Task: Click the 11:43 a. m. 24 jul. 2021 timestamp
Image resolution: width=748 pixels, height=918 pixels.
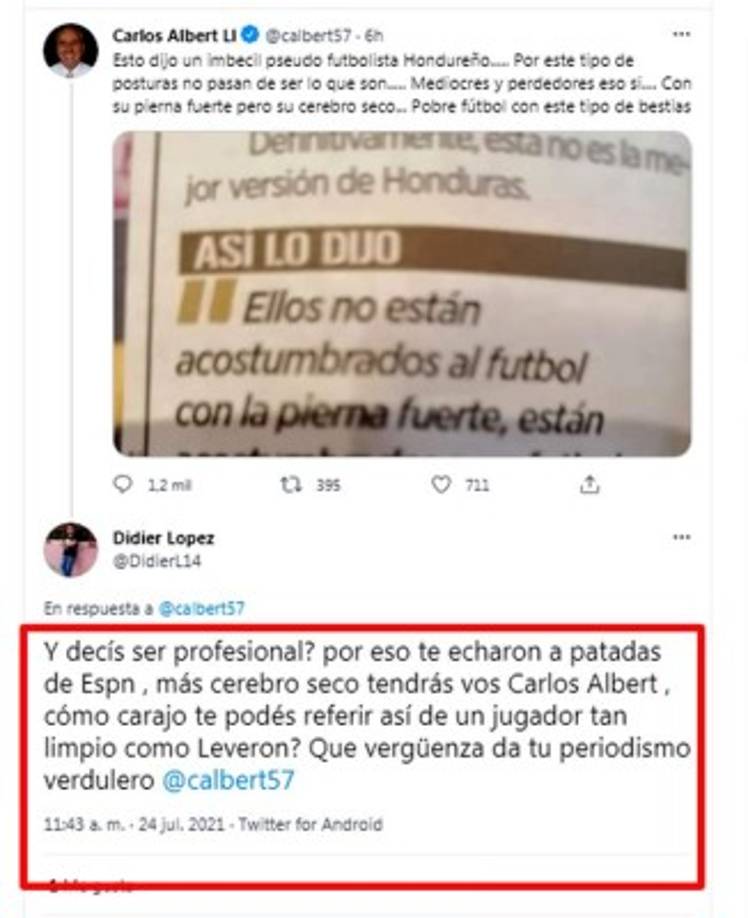Action: (x=135, y=824)
